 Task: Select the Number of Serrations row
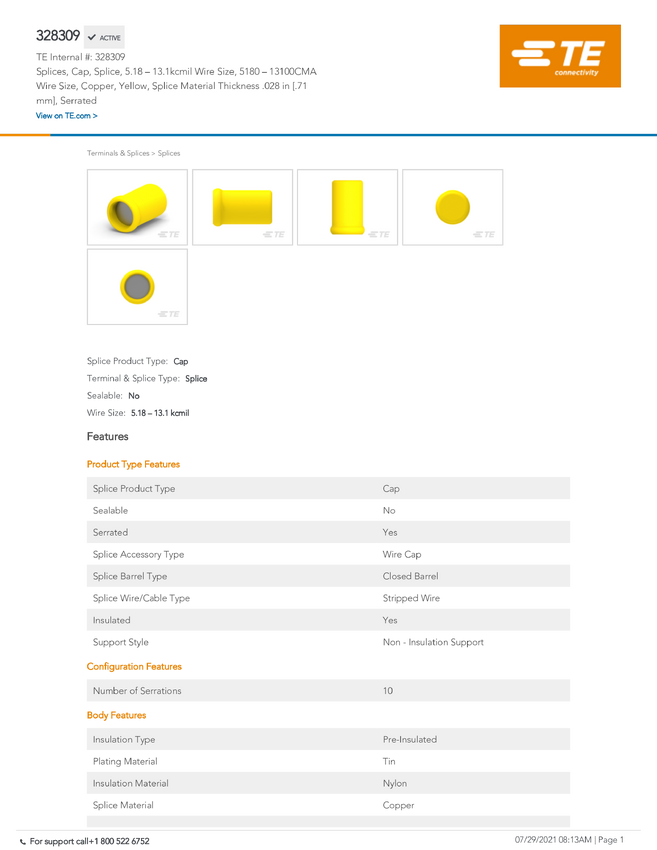coord(328,691)
